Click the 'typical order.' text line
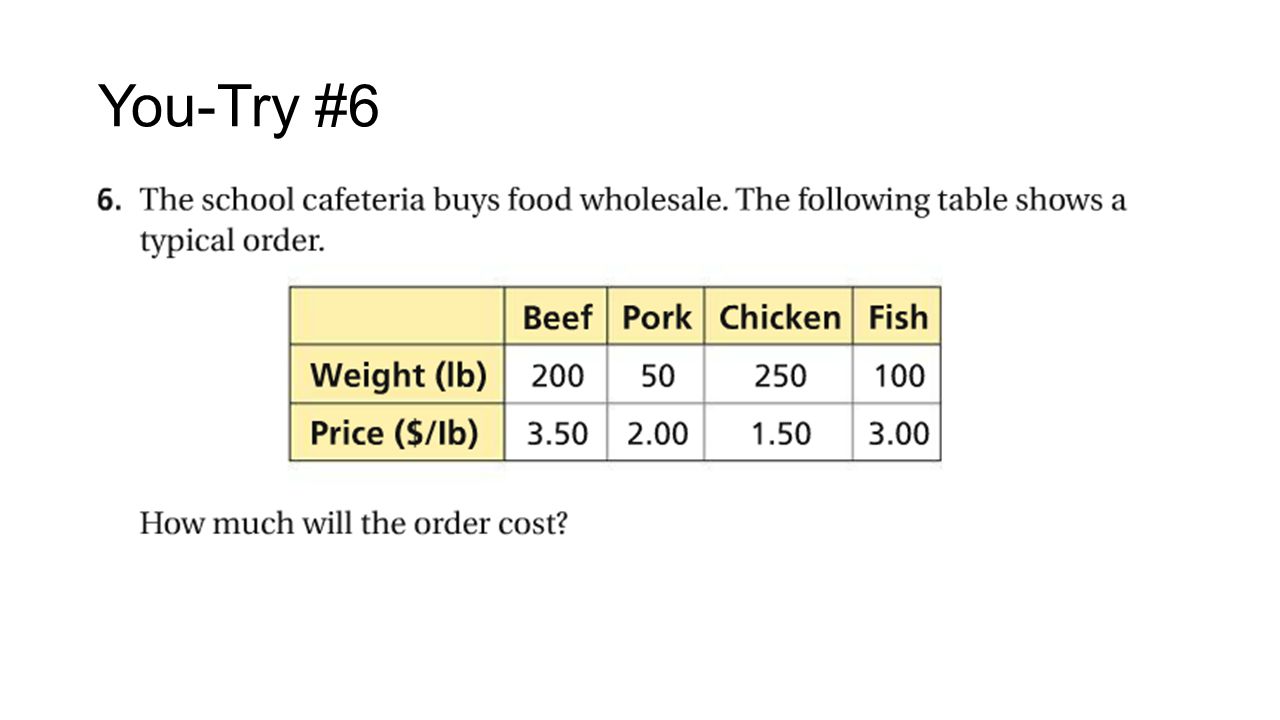This screenshot has height=720, width=1280. [x=232, y=243]
